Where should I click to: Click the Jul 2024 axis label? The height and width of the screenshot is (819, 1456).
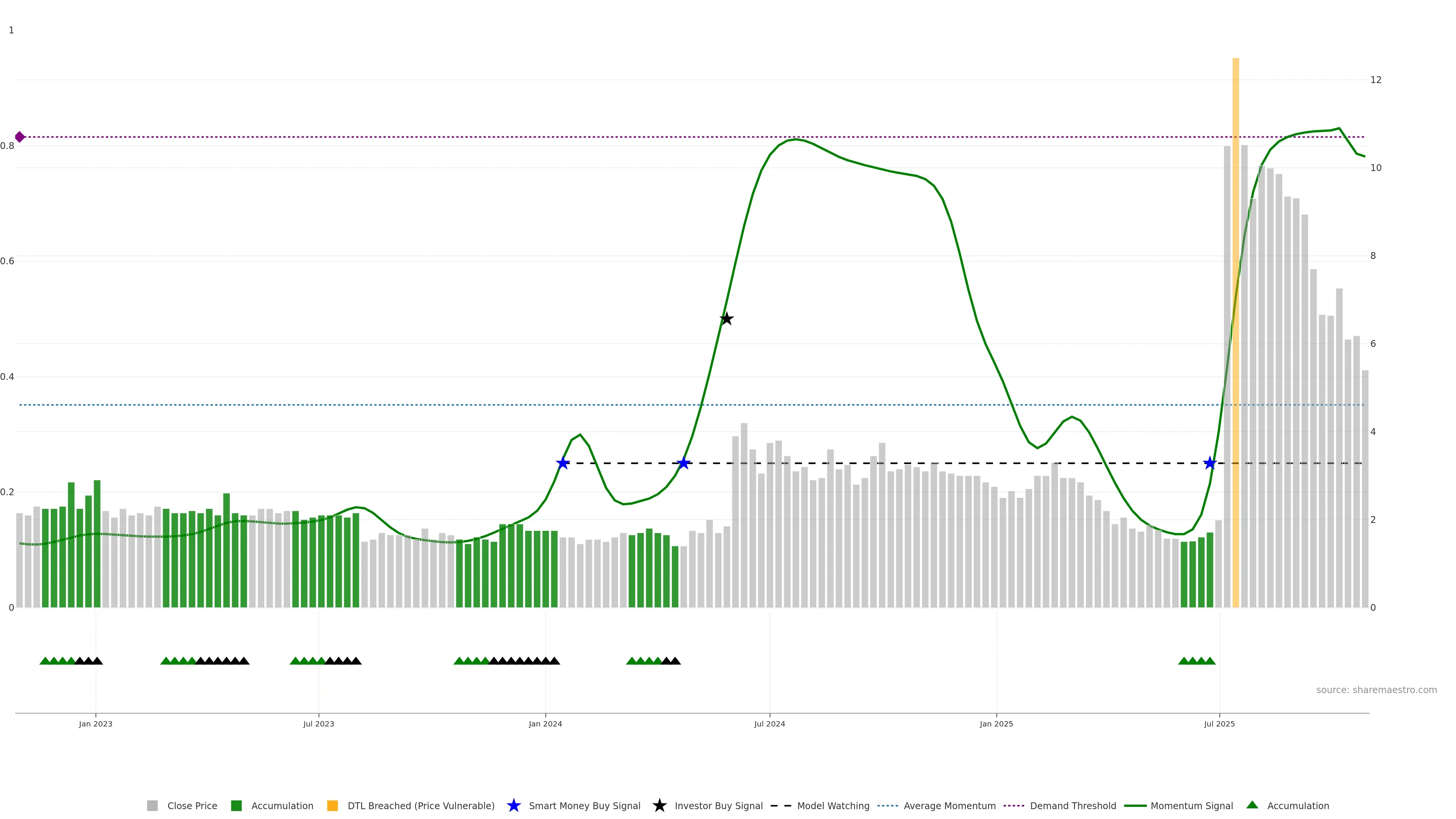click(x=769, y=724)
